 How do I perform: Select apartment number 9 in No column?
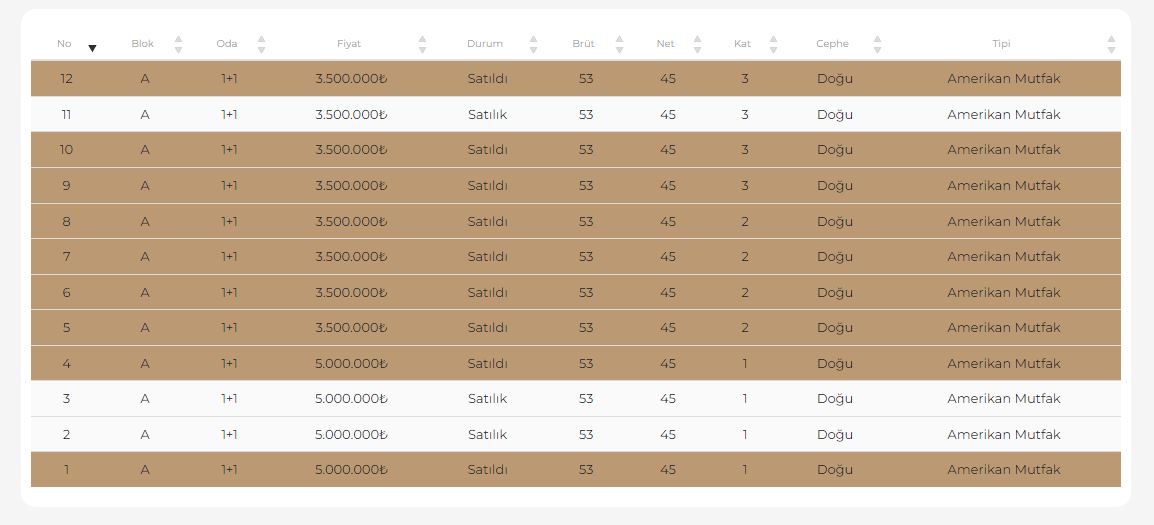click(x=66, y=186)
